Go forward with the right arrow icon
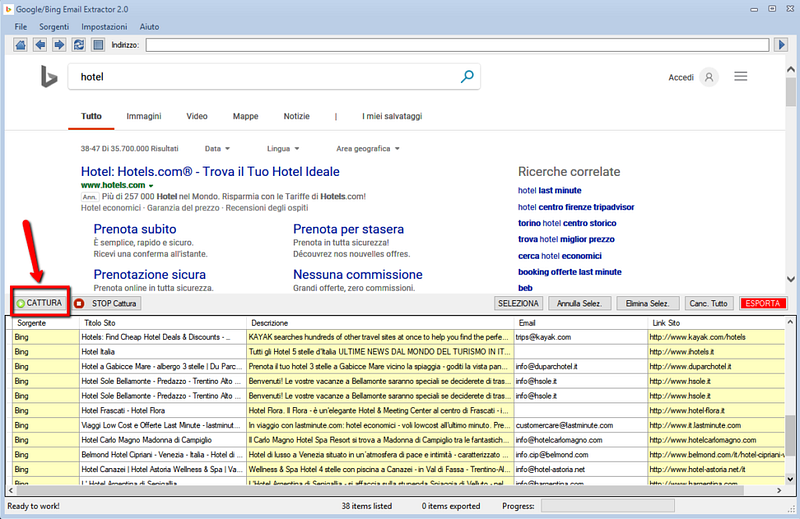 click(x=60, y=45)
